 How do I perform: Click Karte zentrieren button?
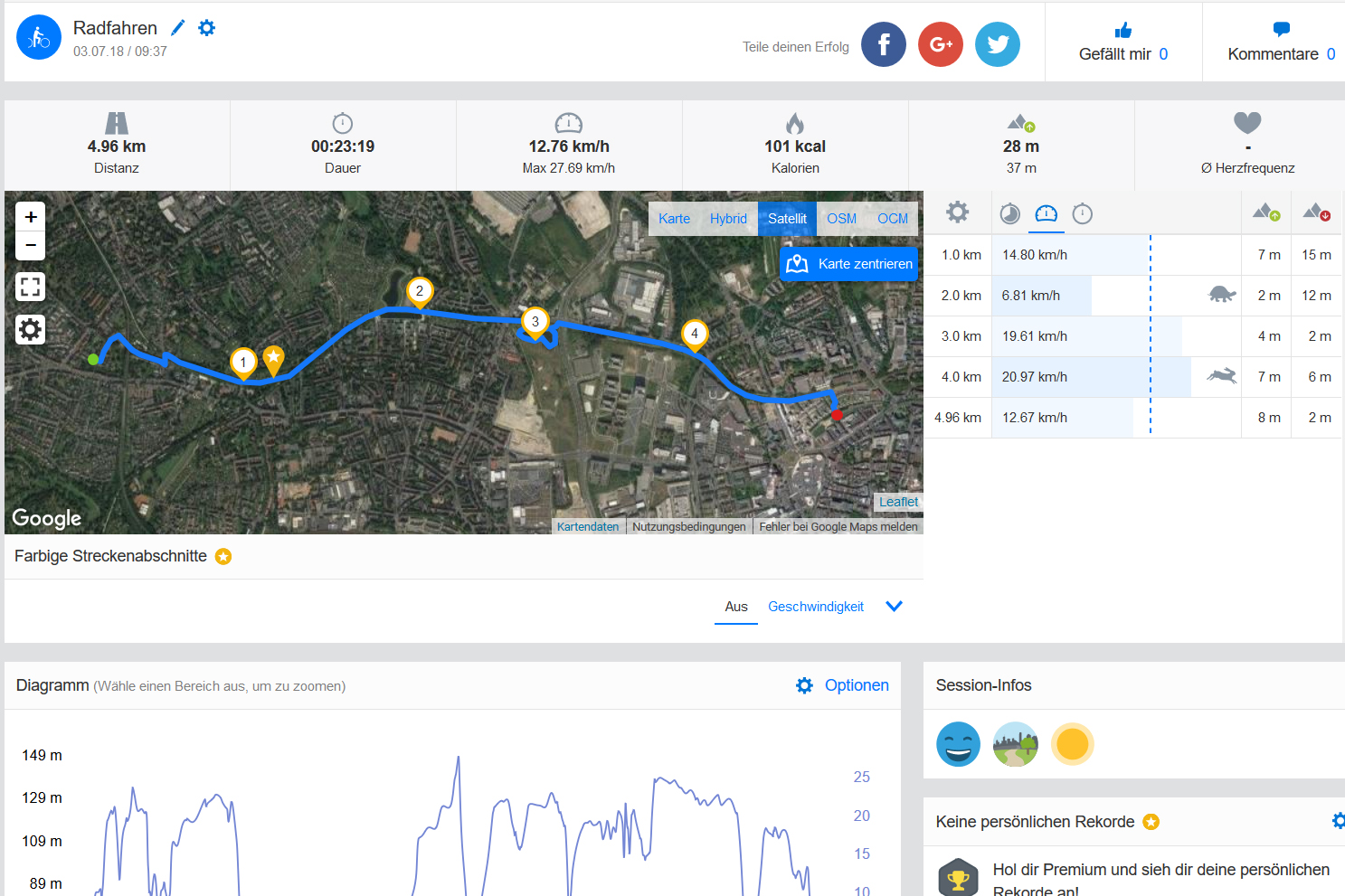point(848,264)
